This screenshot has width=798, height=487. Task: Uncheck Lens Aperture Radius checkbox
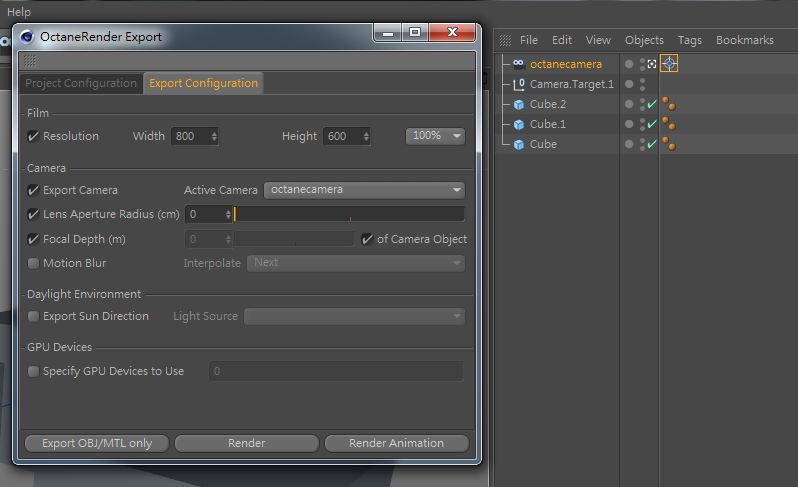[x=33, y=214]
